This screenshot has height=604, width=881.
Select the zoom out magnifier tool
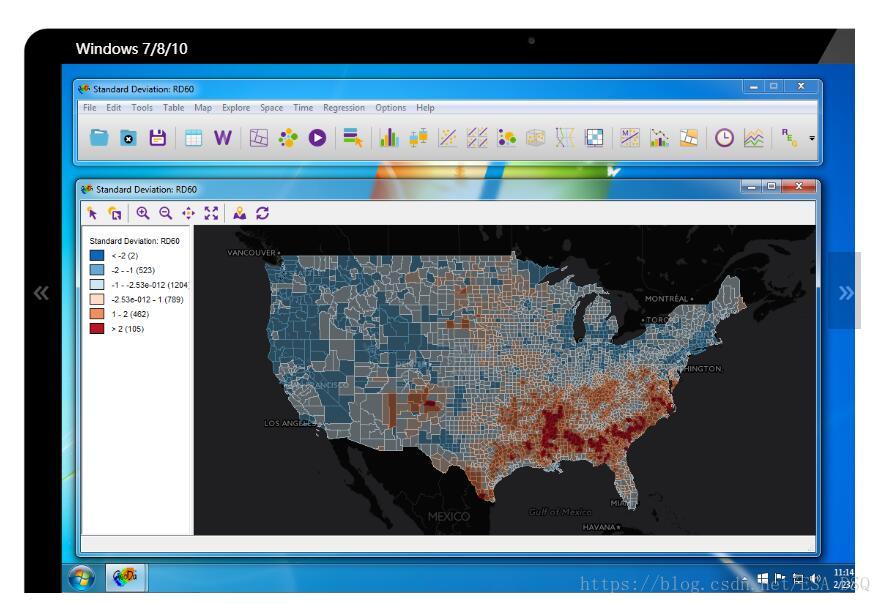click(x=165, y=213)
